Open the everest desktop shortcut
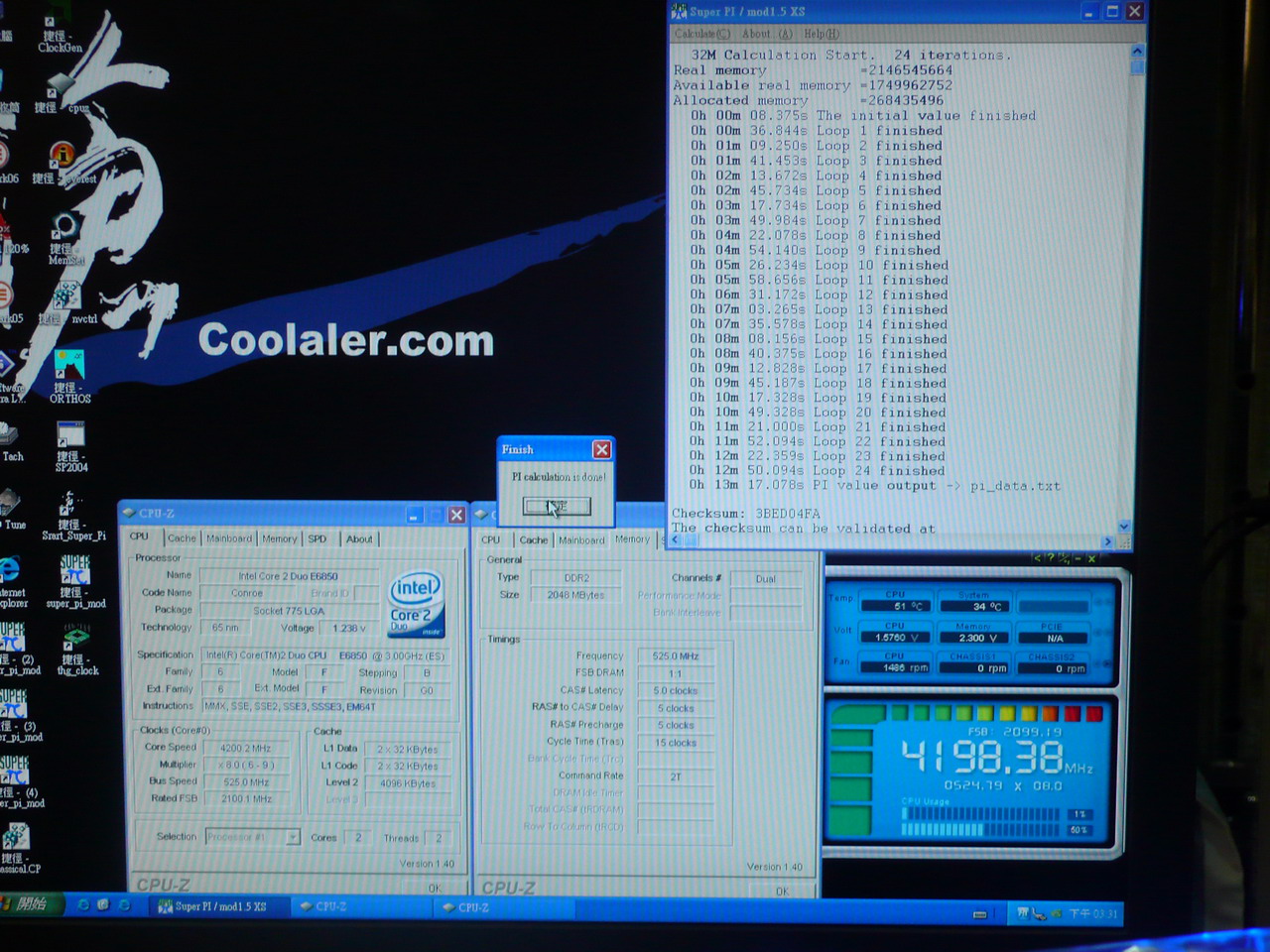 click(63, 165)
